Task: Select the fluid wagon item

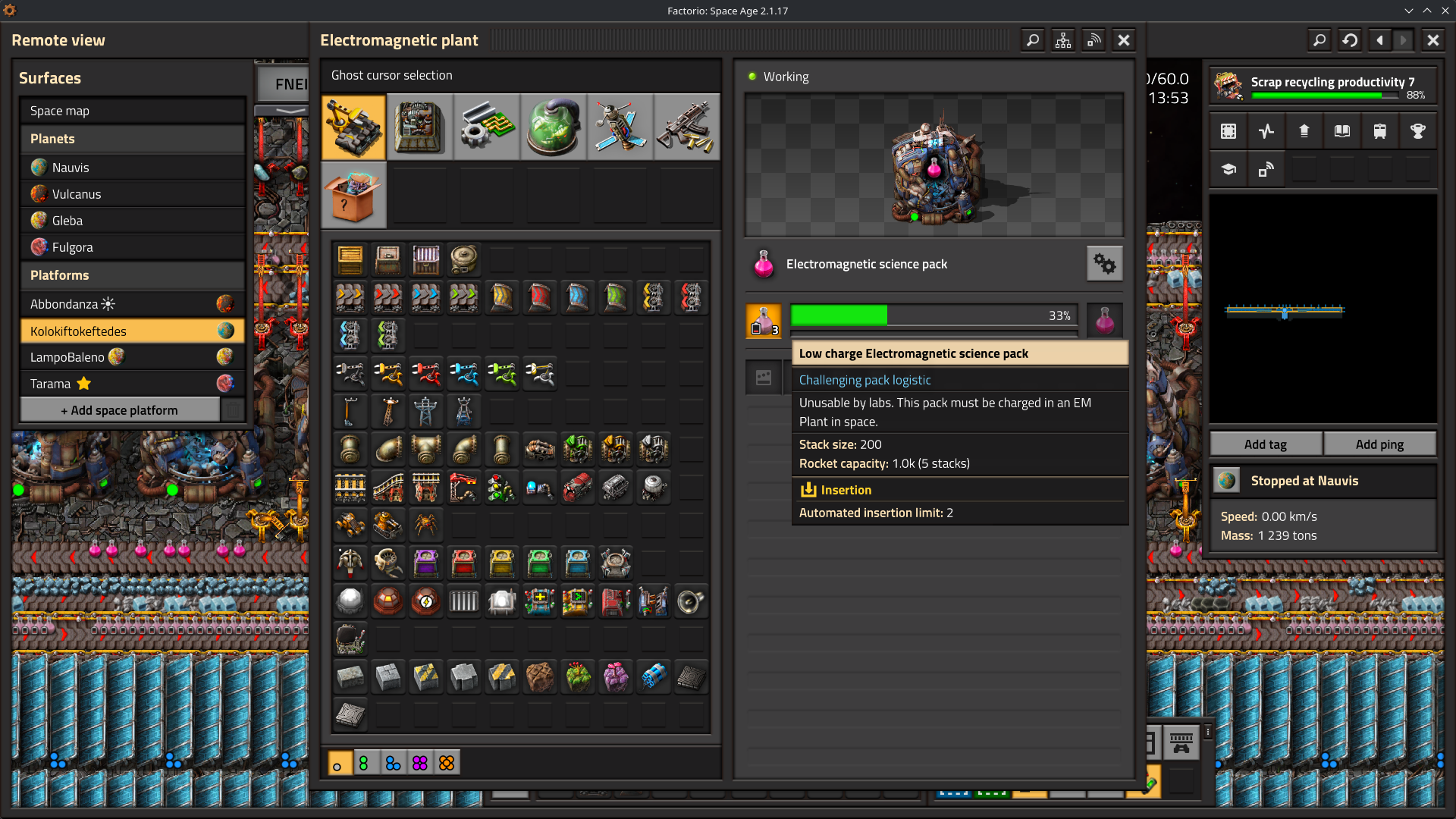Action: pyautogui.click(x=653, y=487)
